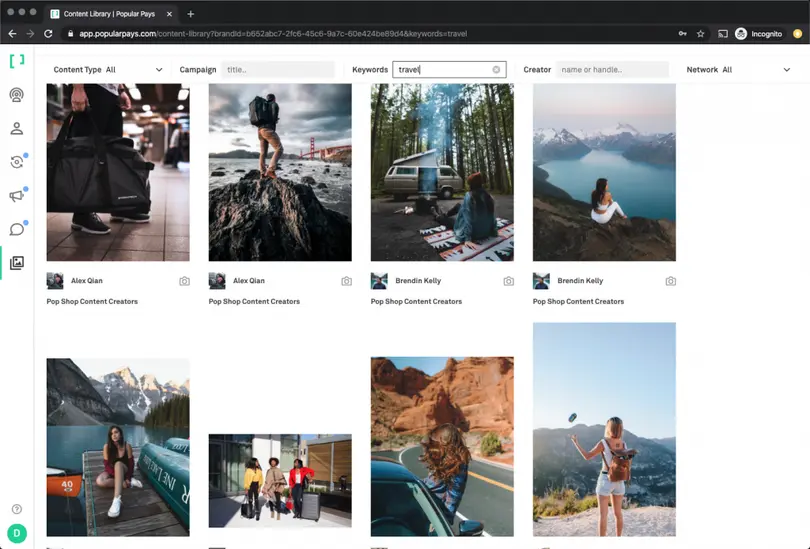Screen dimensions: 810x549
Task: Click camera icon beside first Alex Qian post
Action: (x=184, y=282)
